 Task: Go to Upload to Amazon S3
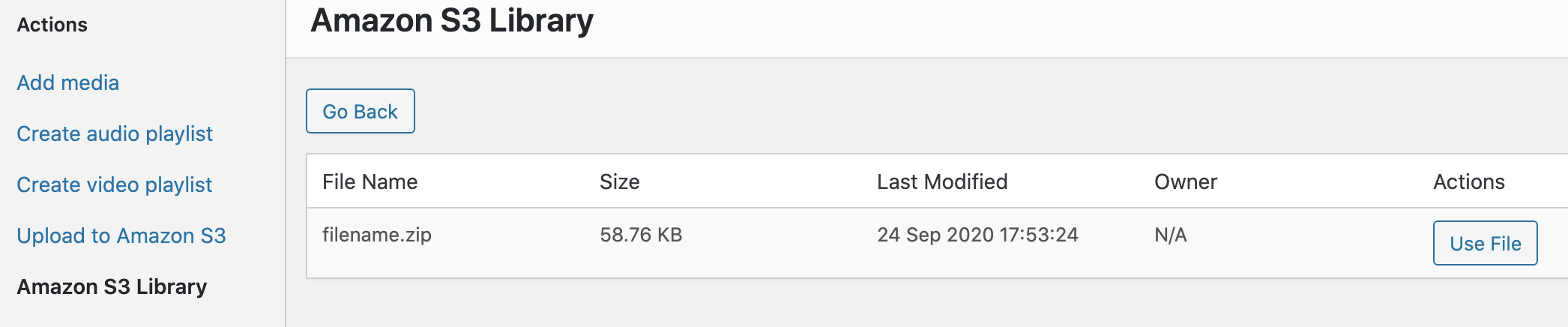[121, 235]
